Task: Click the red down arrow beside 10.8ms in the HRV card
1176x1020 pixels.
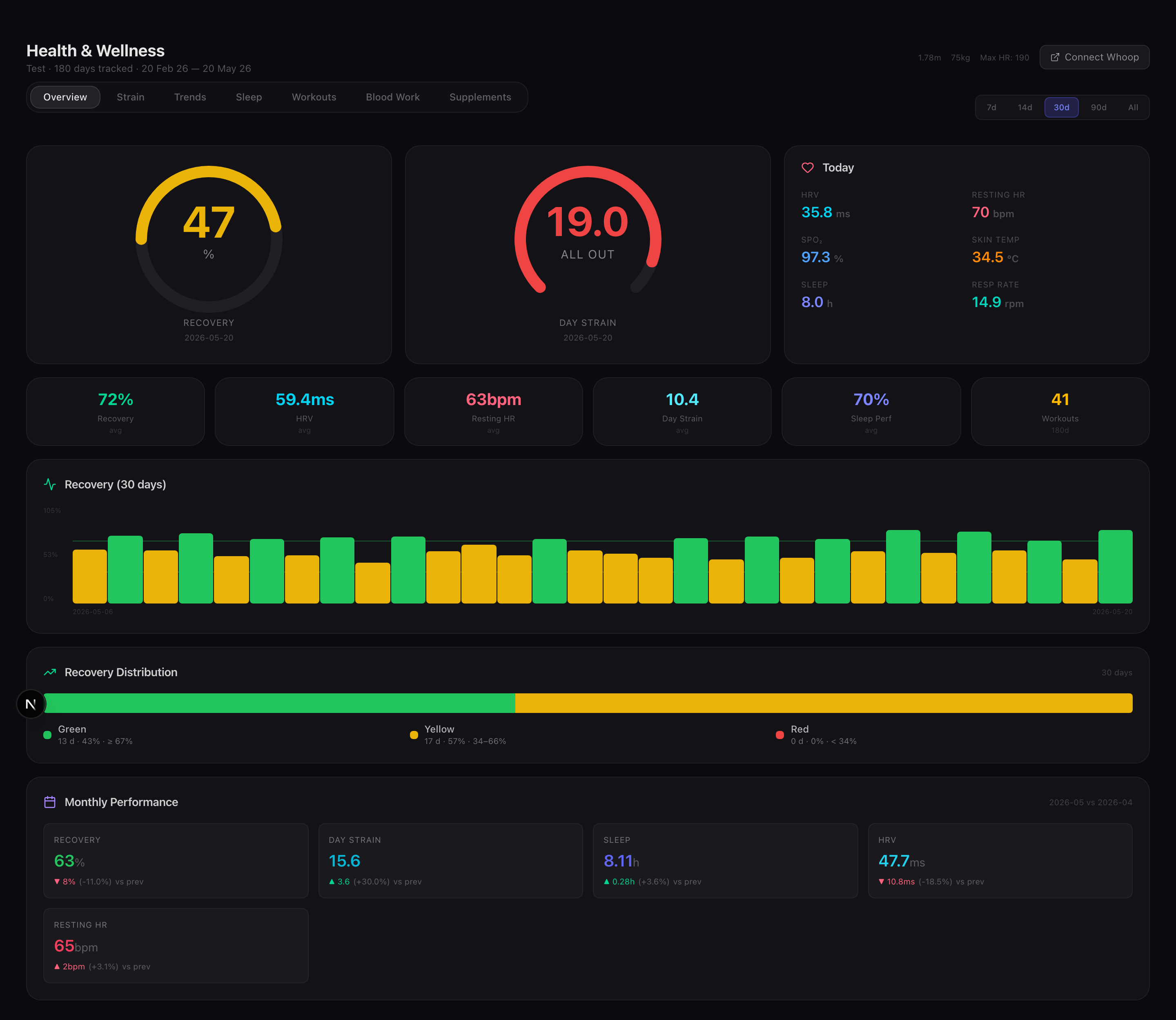Action: 881,882
